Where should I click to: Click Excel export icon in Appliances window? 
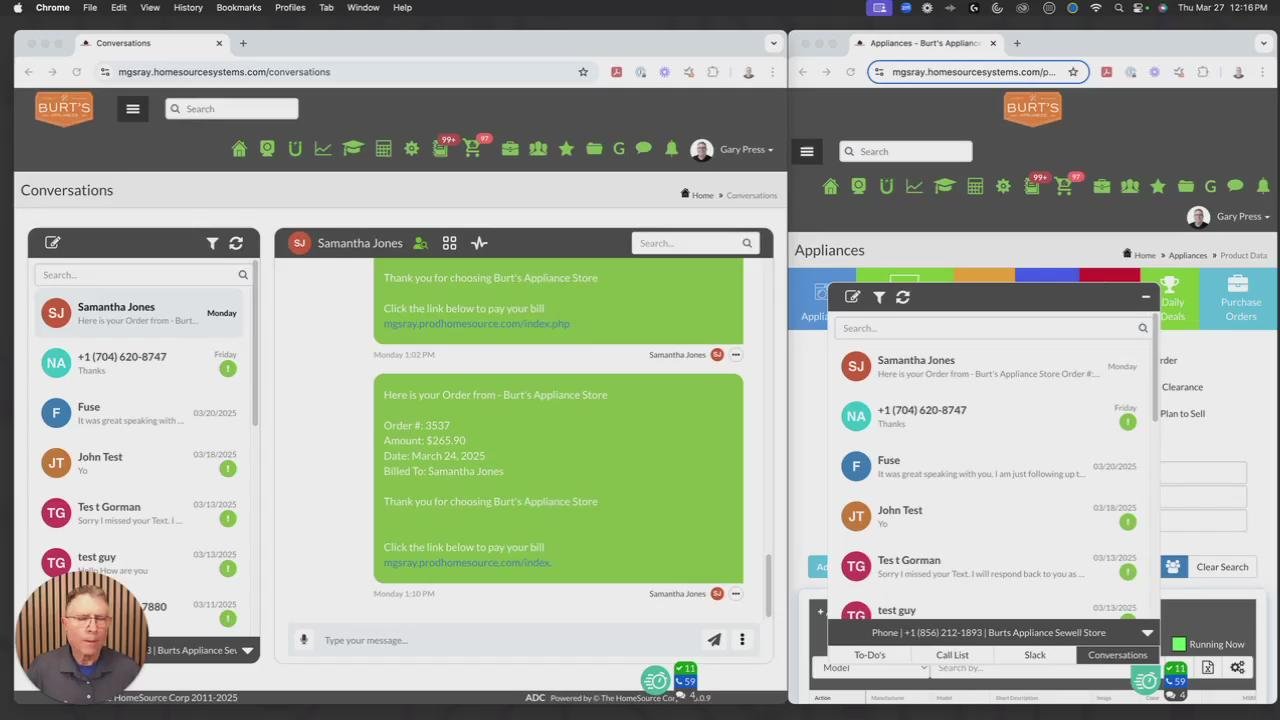click(1208, 668)
